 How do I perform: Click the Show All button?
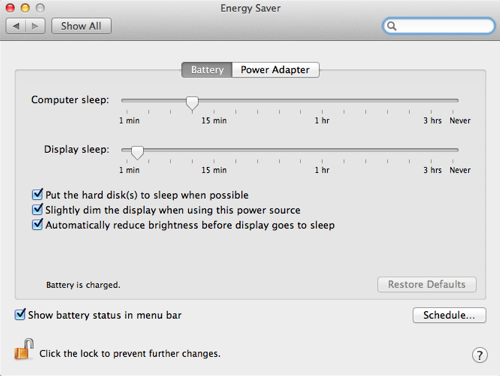coord(81,26)
